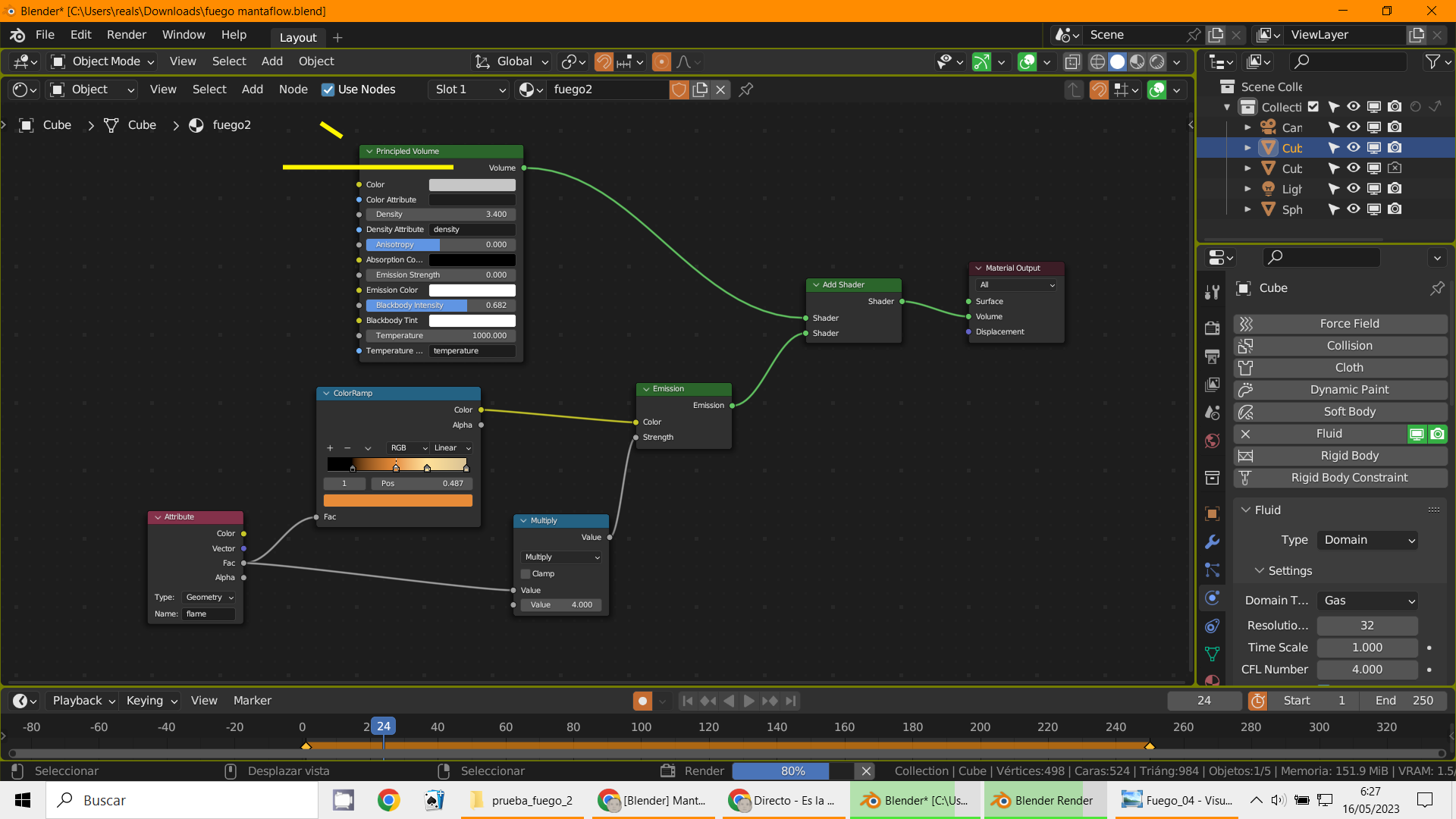Open the Domain Type Gas dropdown
The width and height of the screenshot is (1456, 819).
(1367, 601)
